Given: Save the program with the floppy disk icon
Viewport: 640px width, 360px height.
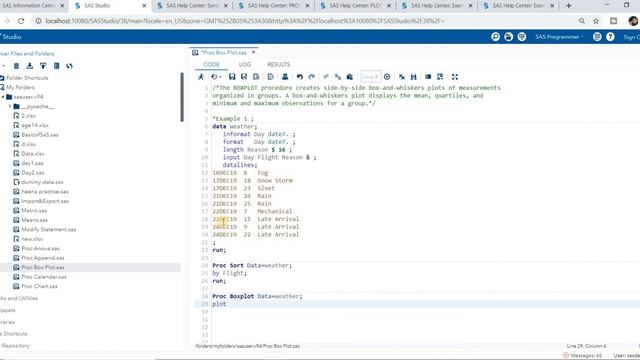Looking at the screenshot, I should [232, 77].
